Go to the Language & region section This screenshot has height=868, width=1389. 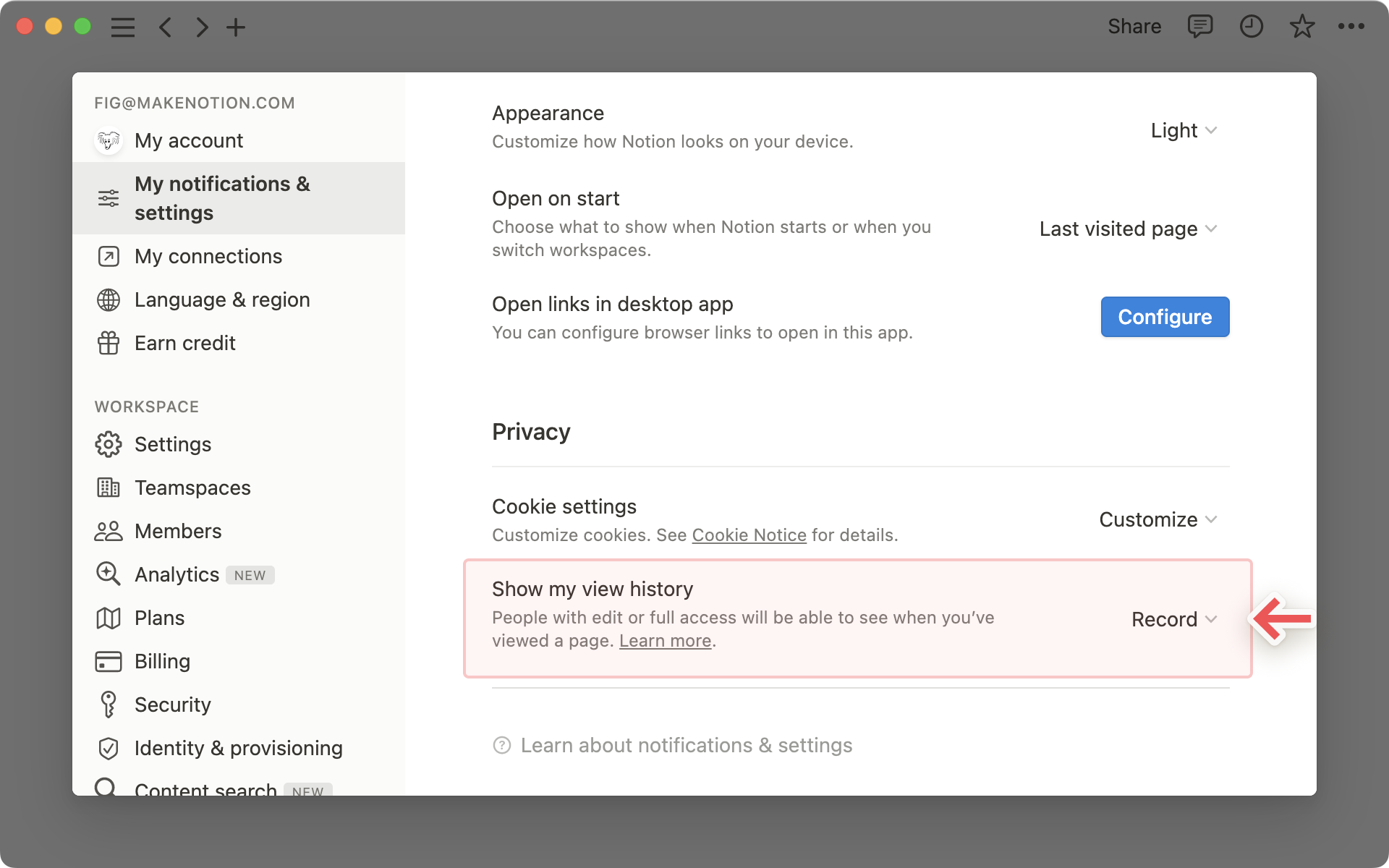pos(222,299)
